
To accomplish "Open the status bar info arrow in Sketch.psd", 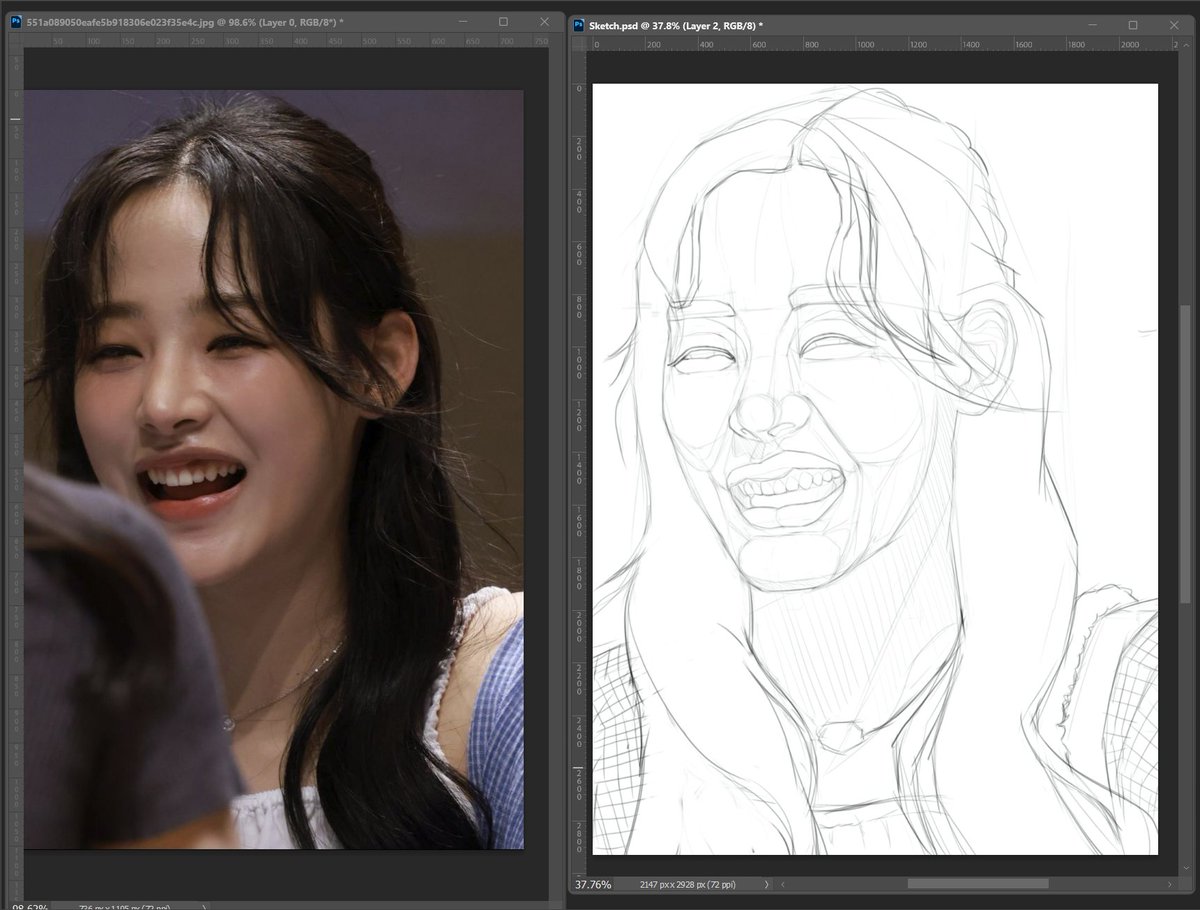I will point(767,884).
